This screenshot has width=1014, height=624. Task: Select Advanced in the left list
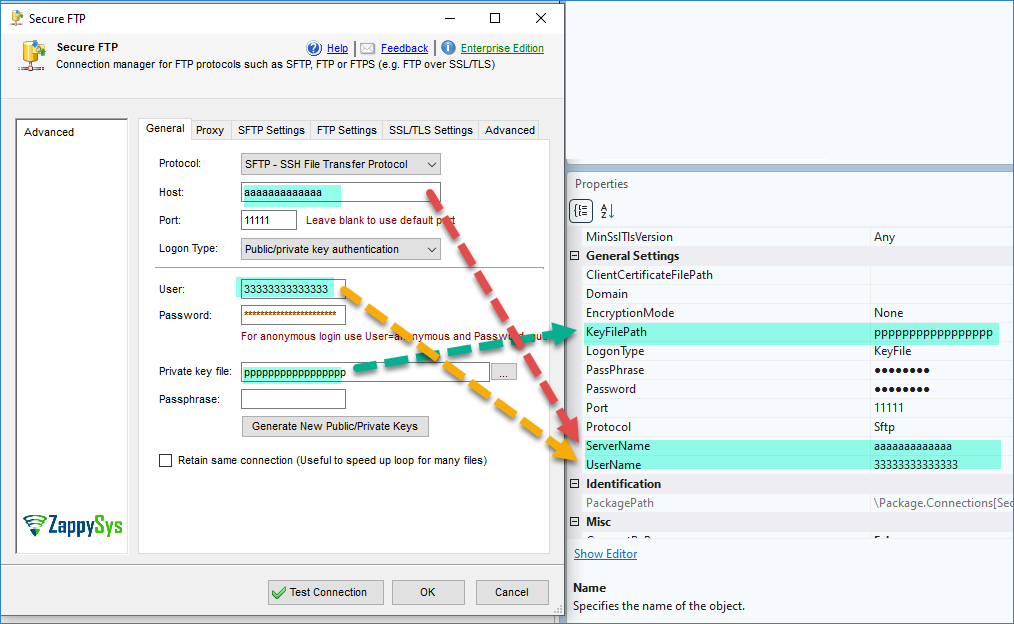49,132
